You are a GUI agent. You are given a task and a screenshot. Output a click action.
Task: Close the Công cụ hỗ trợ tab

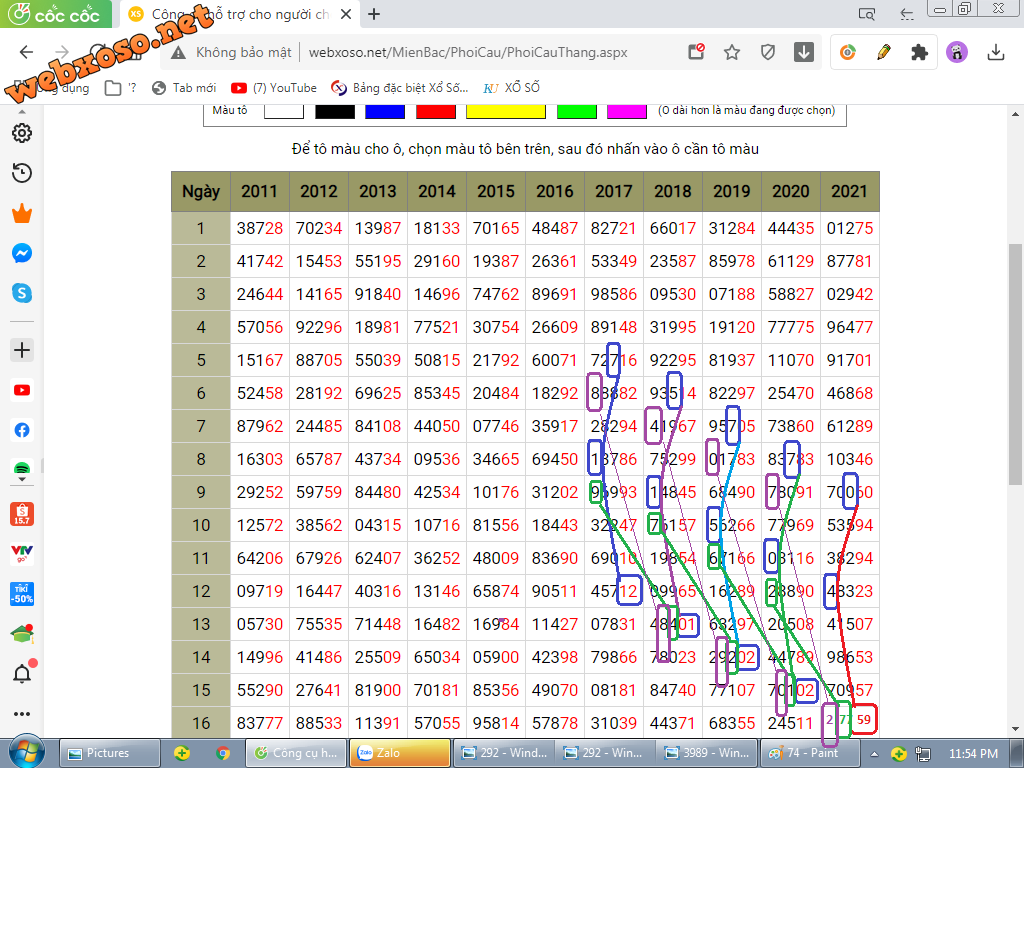tap(346, 14)
